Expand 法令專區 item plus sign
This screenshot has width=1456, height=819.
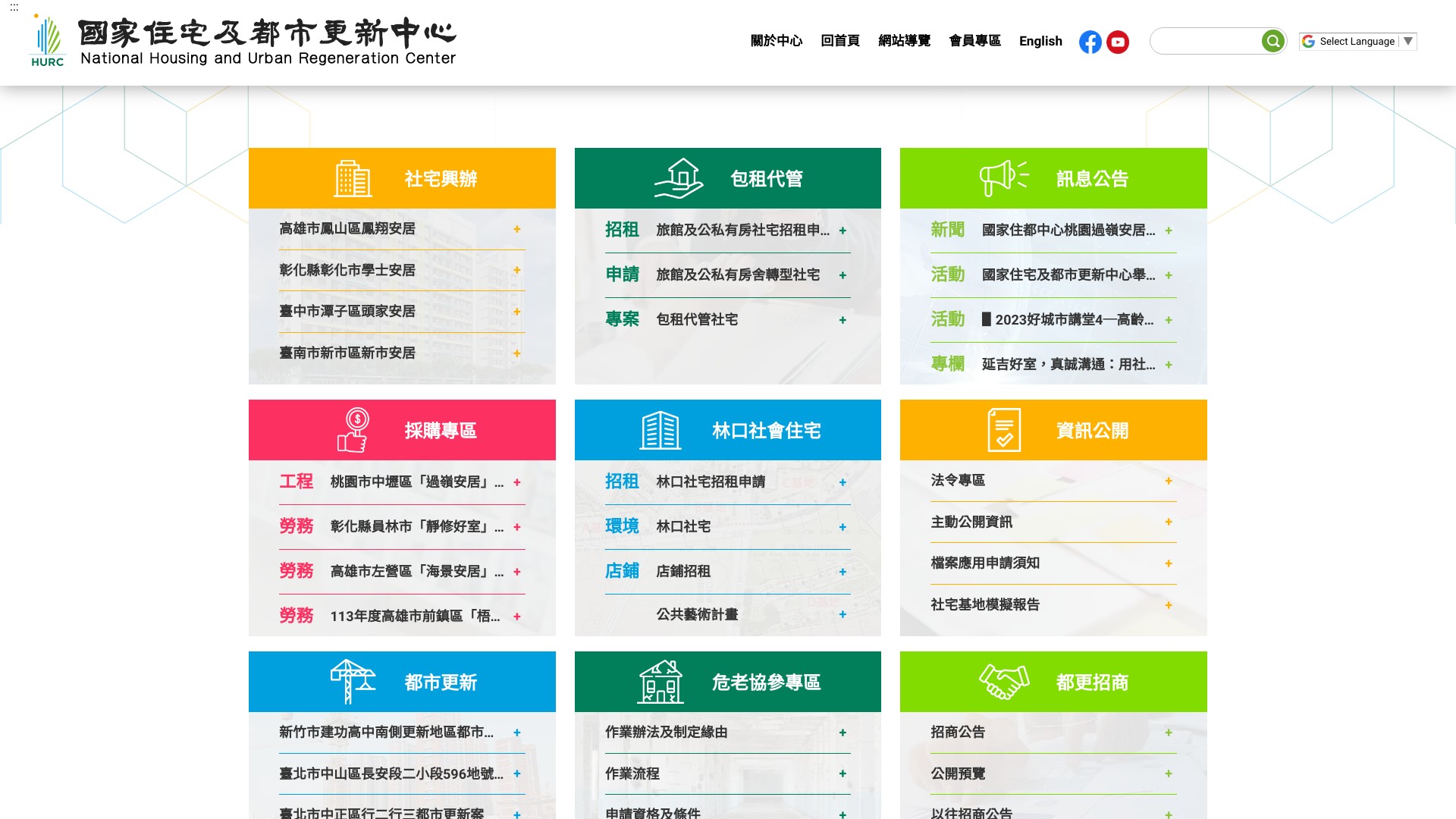[1168, 481]
